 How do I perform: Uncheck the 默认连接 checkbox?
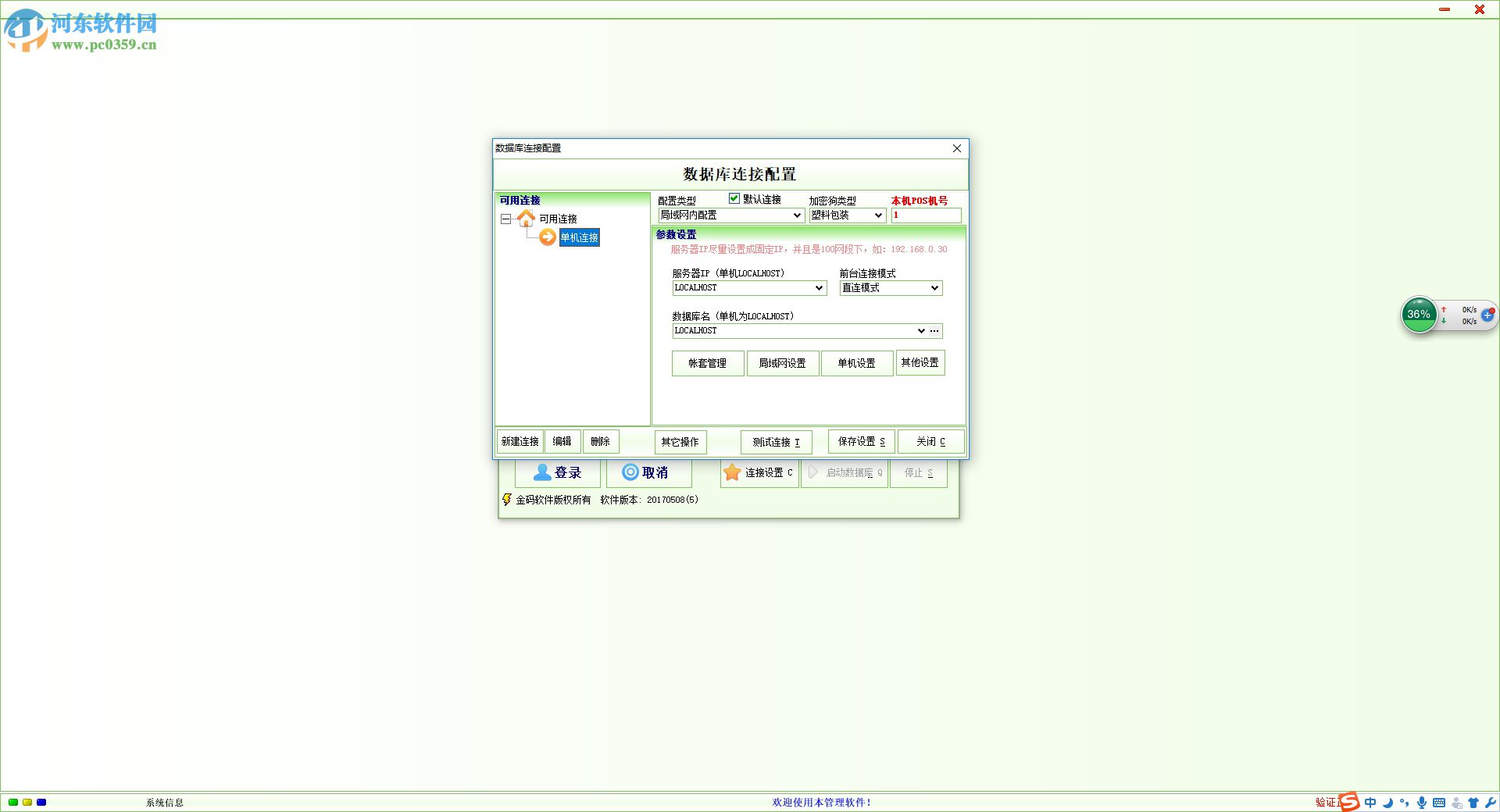(x=734, y=198)
